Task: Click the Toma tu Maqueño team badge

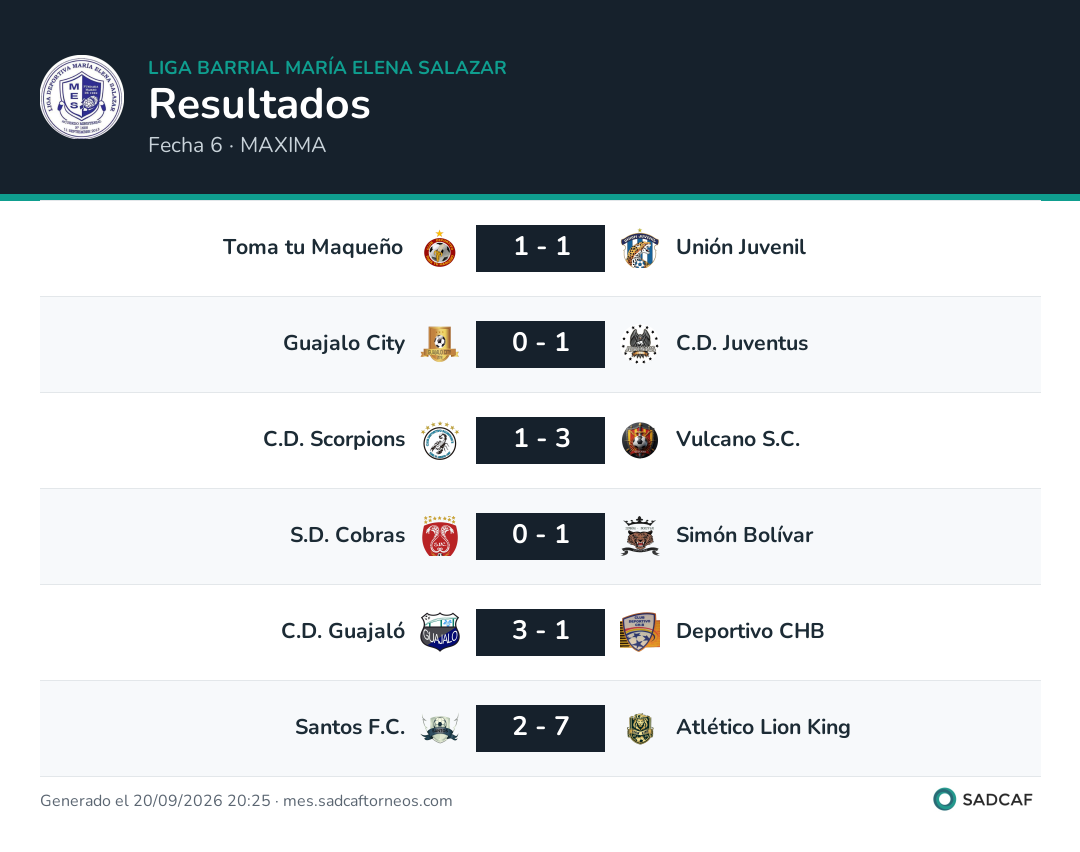Action: 439,249
